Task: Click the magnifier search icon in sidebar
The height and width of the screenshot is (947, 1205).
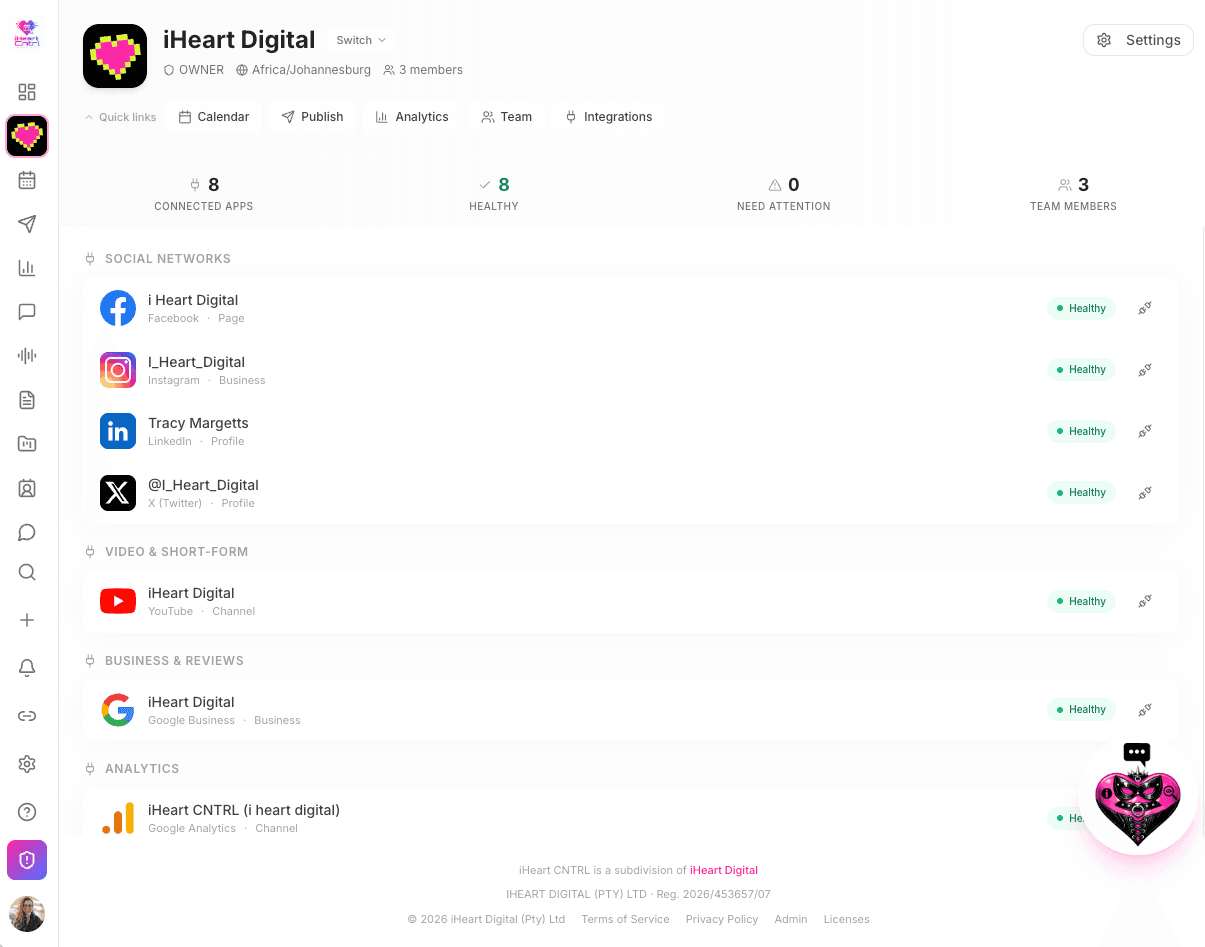Action: [27, 572]
